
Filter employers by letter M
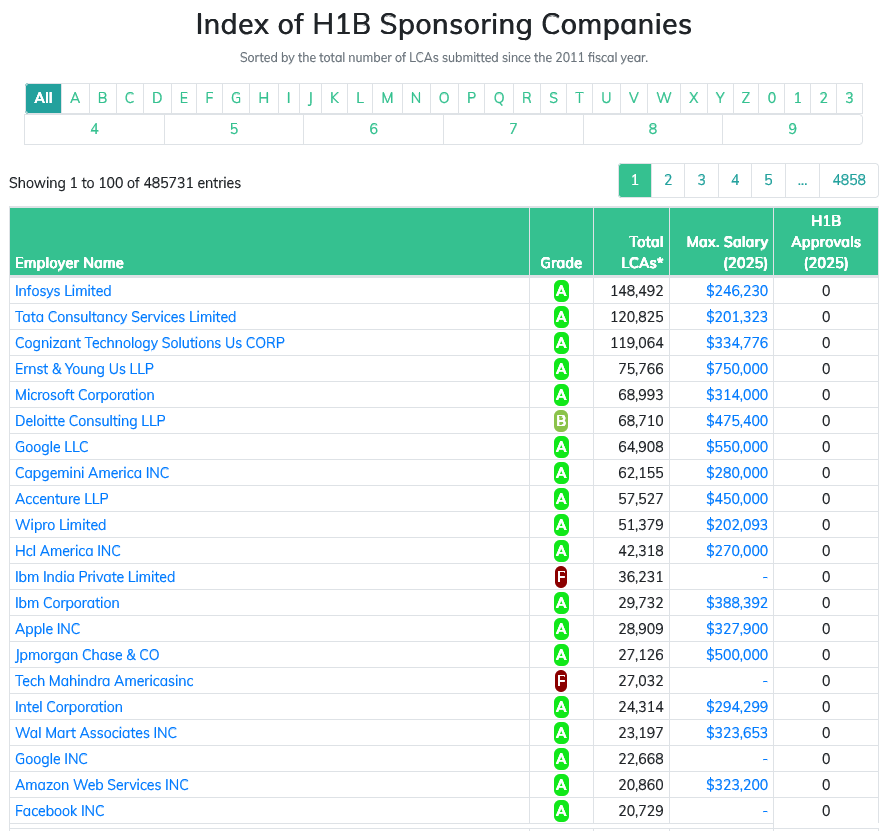tap(387, 98)
